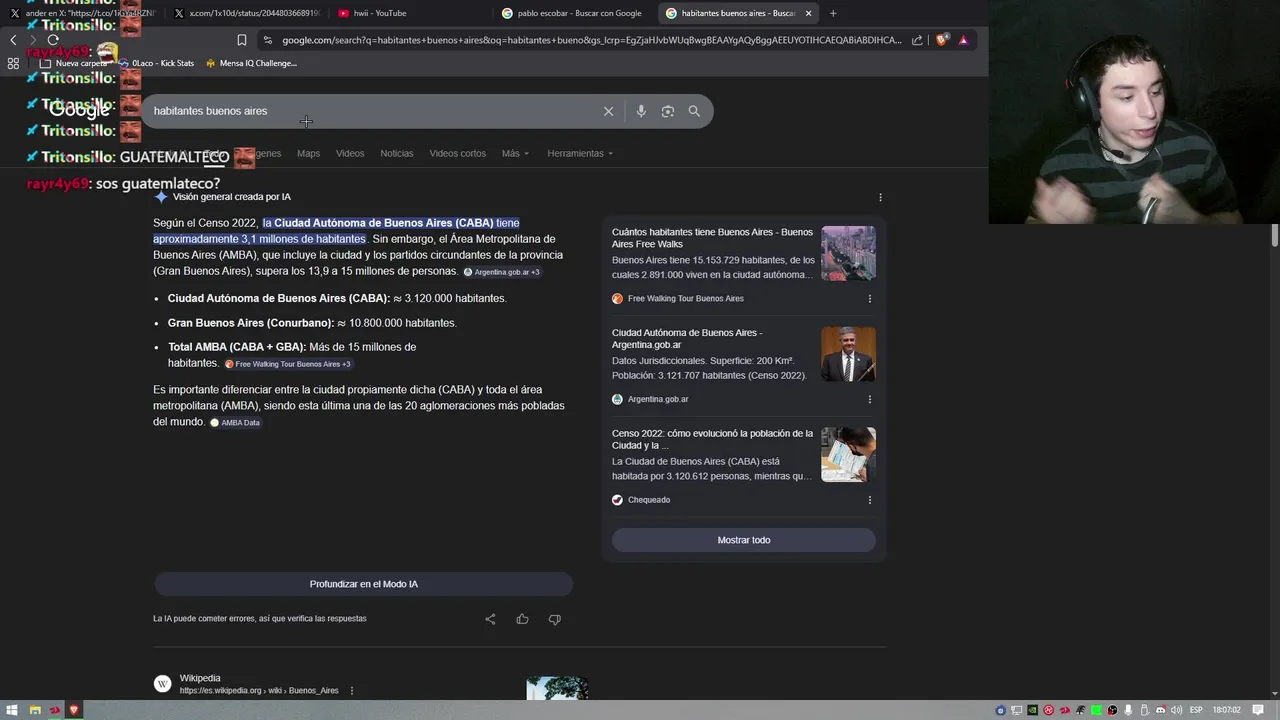Image resolution: width=1280 pixels, height=720 pixels.
Task: Start voice search with the microphone icon
Action: point(641,111)
